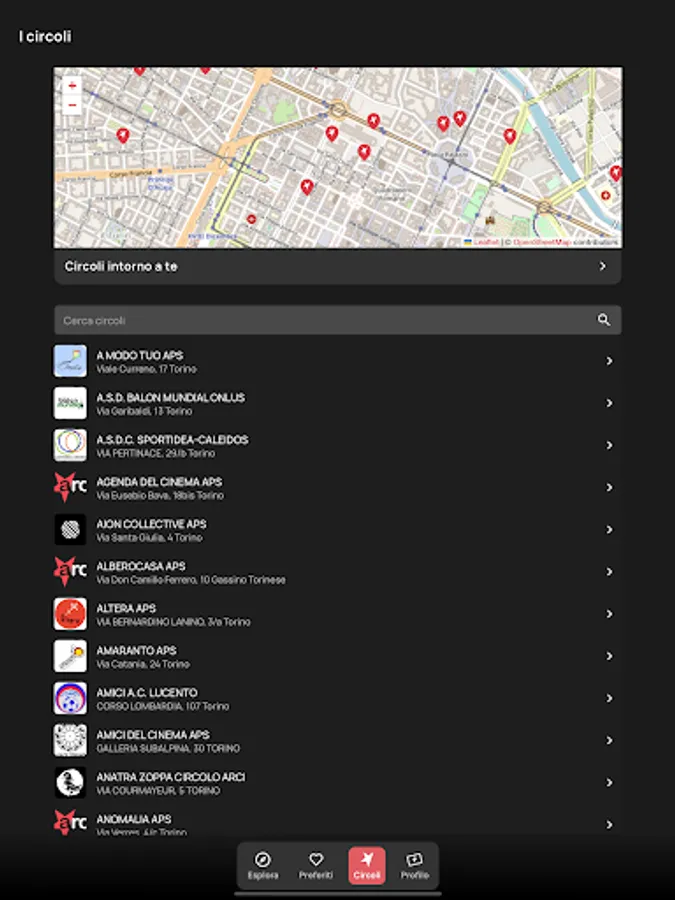Focus the Cerca circoli search field

click(338, 320)
